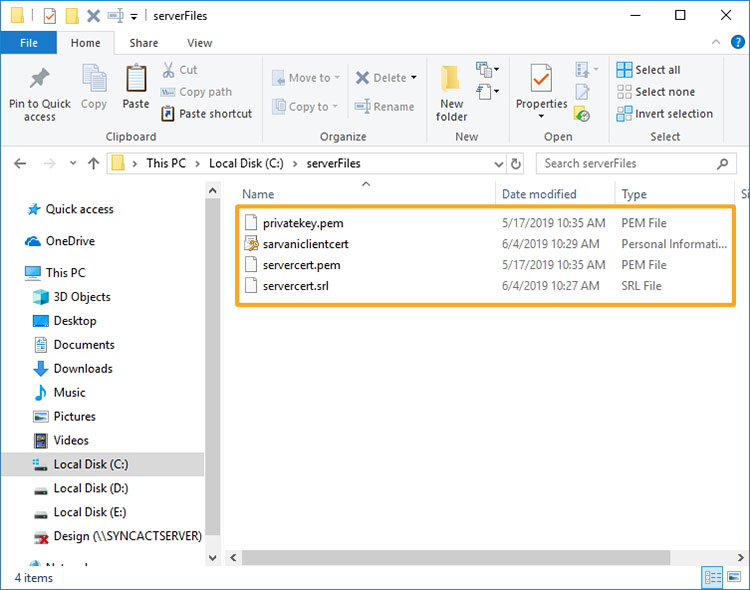
Task: Expand the address bar history dropdown
Action: [x=499, y=163]
